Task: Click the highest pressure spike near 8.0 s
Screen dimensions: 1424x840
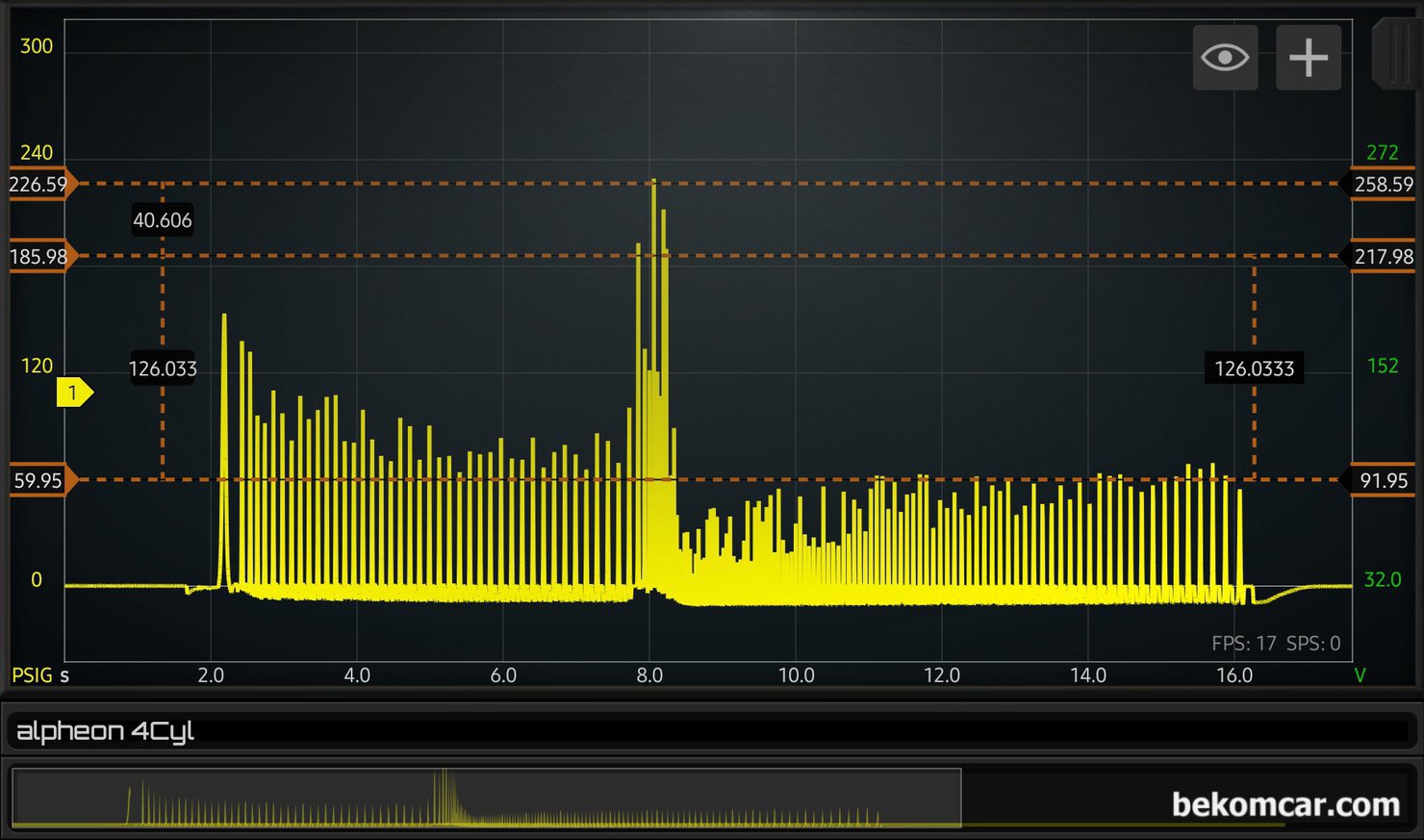Action: coord(653,183)
